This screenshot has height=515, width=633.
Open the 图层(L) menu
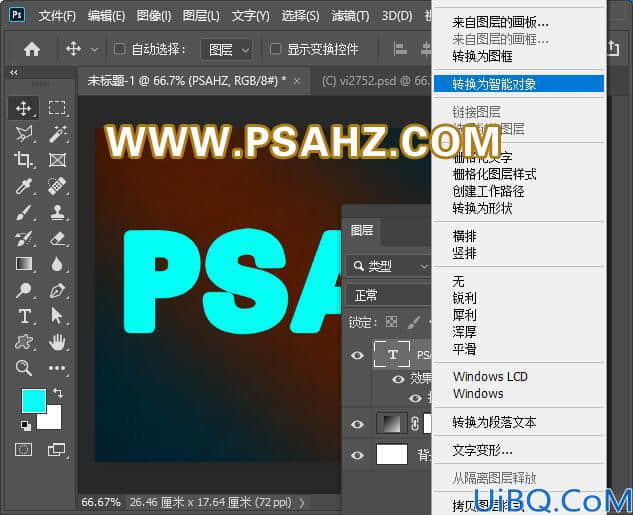pos(201,16)
